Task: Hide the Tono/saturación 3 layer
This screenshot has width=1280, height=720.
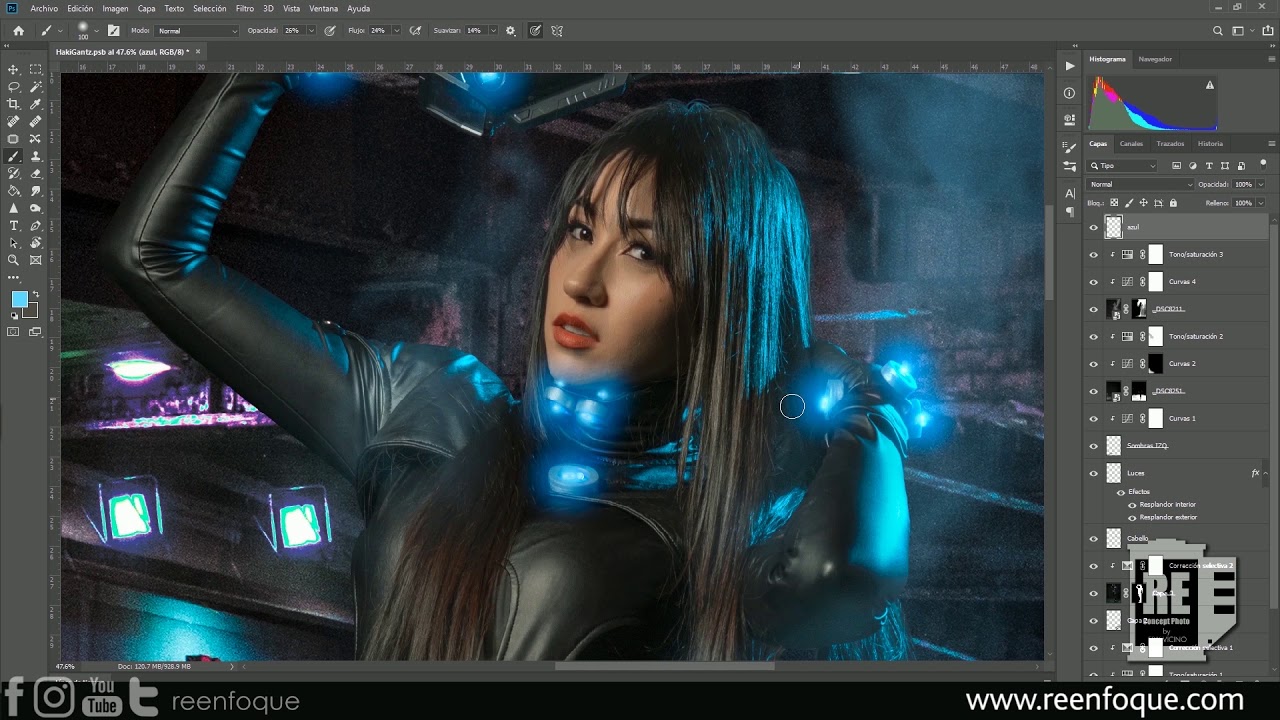Action: [x=1093, y=254]
